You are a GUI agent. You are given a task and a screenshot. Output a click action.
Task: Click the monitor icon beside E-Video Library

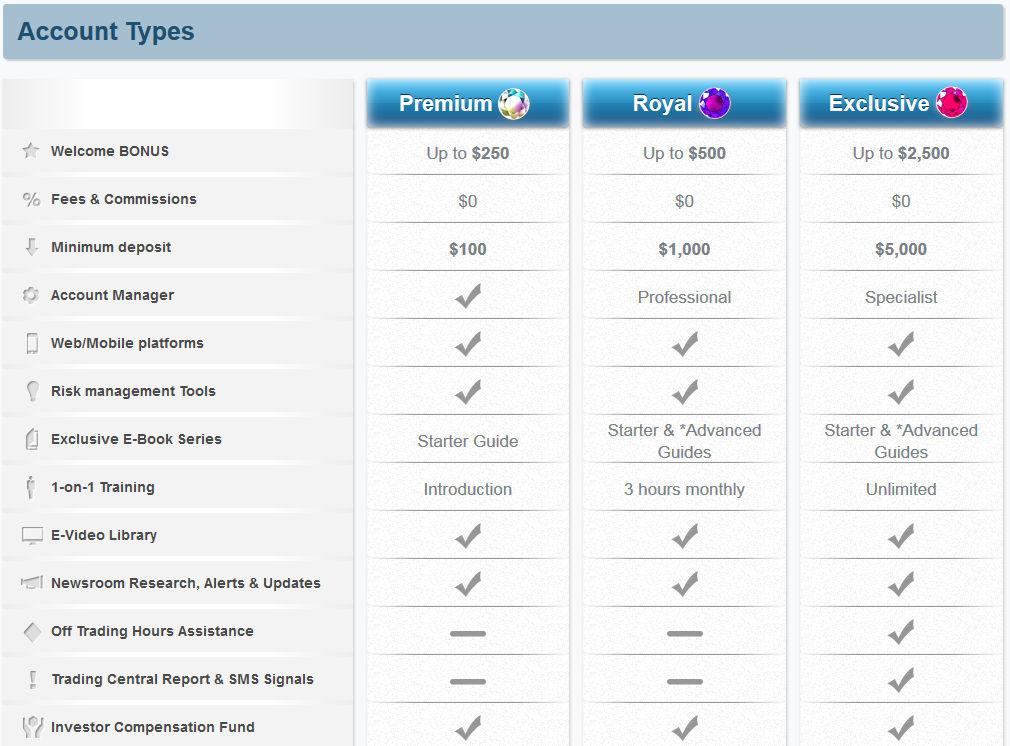click(32, 535)
